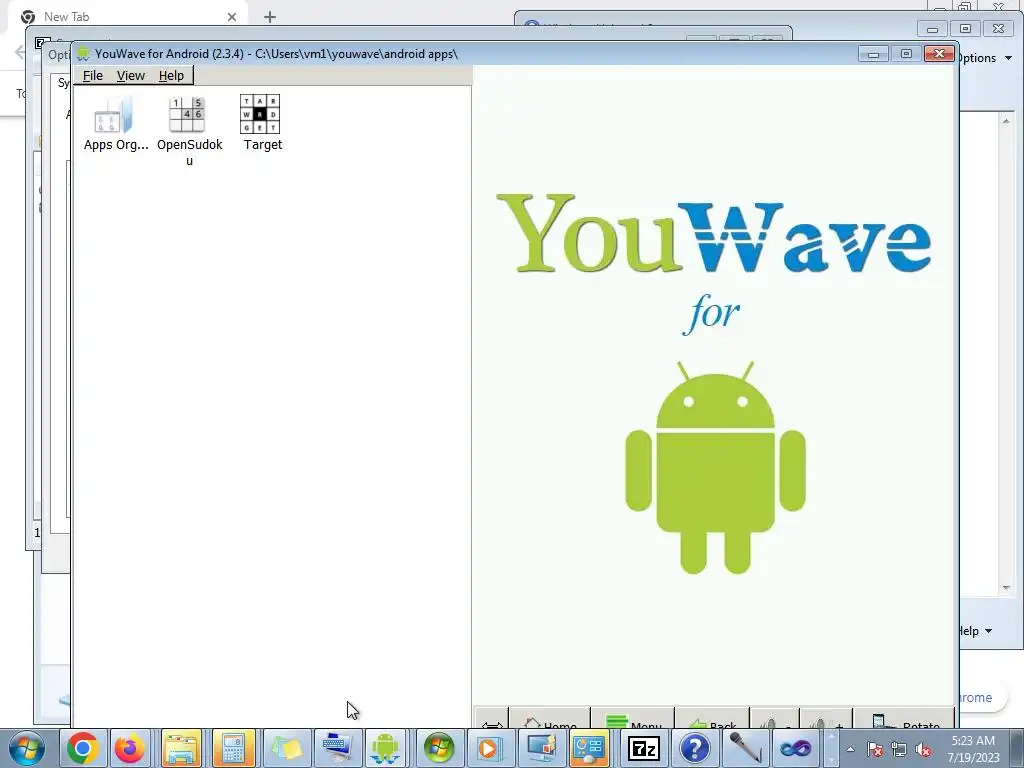This screenshot has height=768, width=1024.
Task: Open a new Chrome tab with plus button
Action: [x=270, y=17]
